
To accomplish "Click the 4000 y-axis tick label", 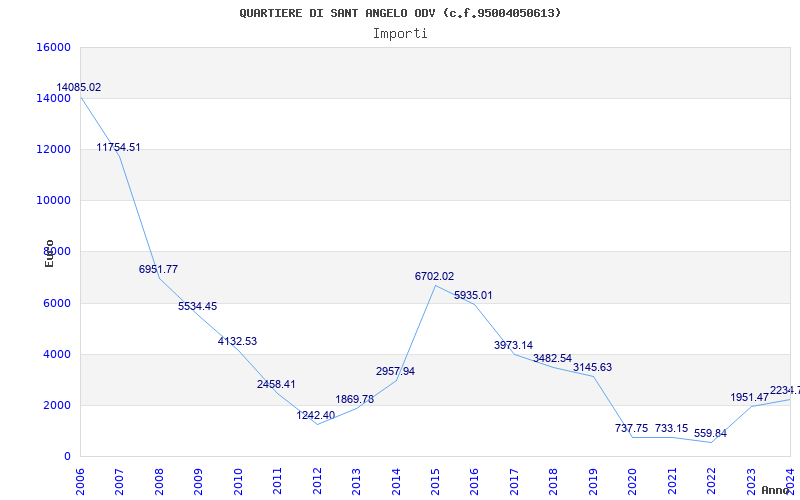I will click(57, 354).
